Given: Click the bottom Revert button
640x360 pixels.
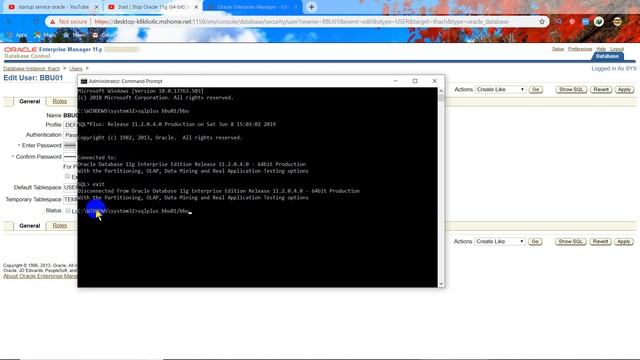Looking at the screenshot, I should pos(600,242).
